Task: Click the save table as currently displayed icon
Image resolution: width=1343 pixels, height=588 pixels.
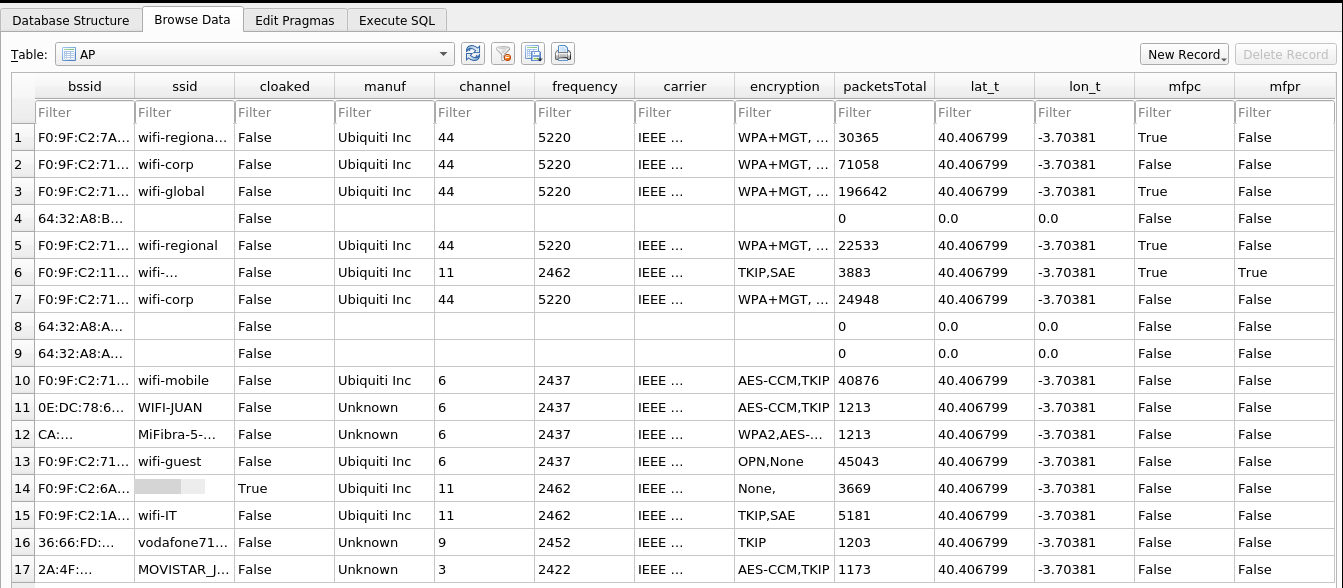Action: pyautogui.click(x=533, y=54)
